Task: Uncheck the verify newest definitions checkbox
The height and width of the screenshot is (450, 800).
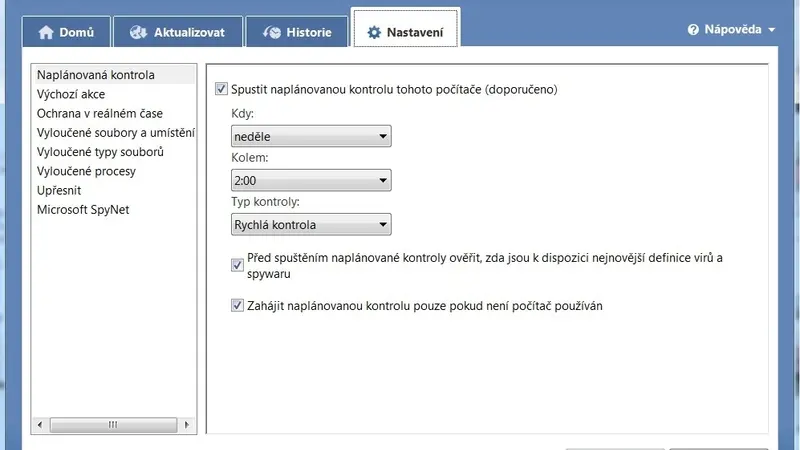Action: [237, 265]
